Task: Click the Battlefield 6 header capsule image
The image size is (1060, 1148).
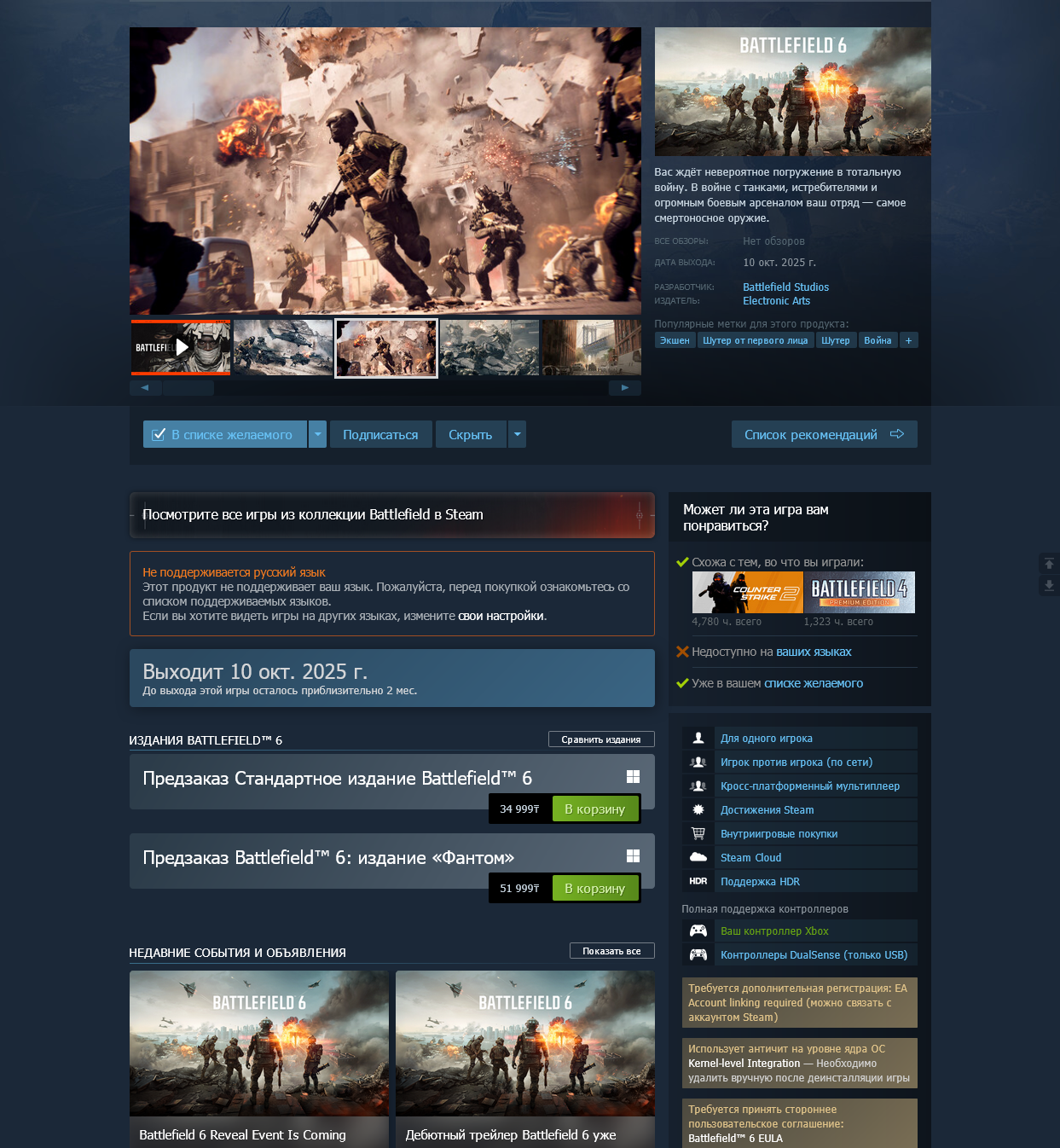Action: click(793, 91)
